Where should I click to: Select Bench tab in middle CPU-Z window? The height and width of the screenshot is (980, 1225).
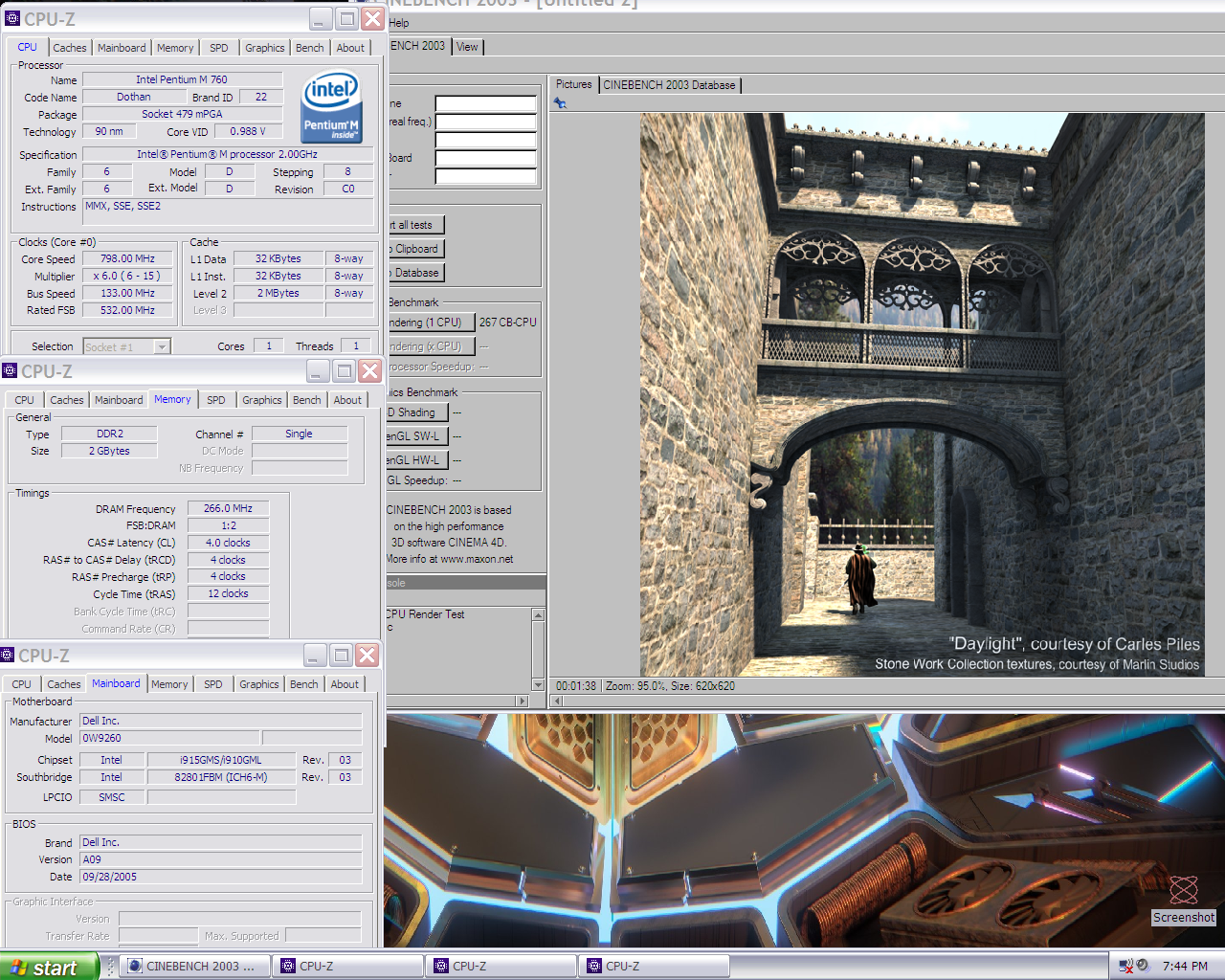point(306,400)
